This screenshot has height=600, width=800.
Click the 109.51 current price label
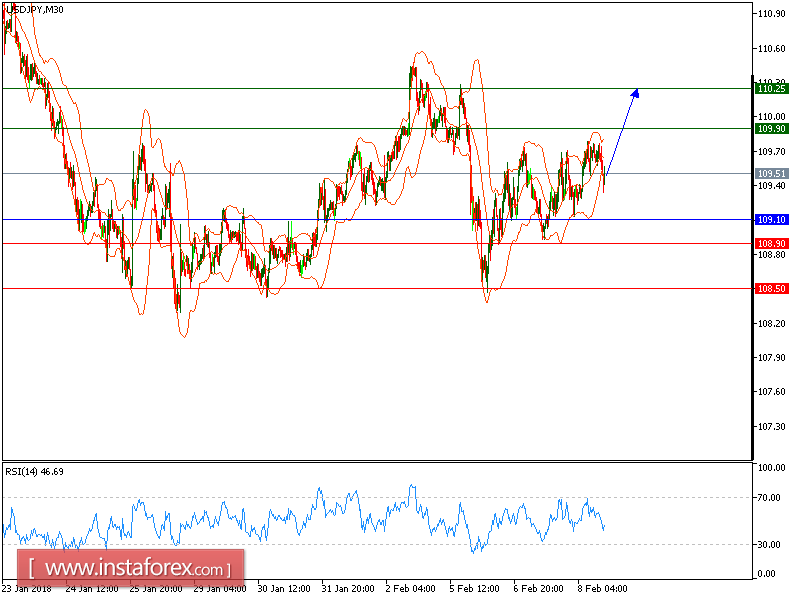[x=771, y=173]
